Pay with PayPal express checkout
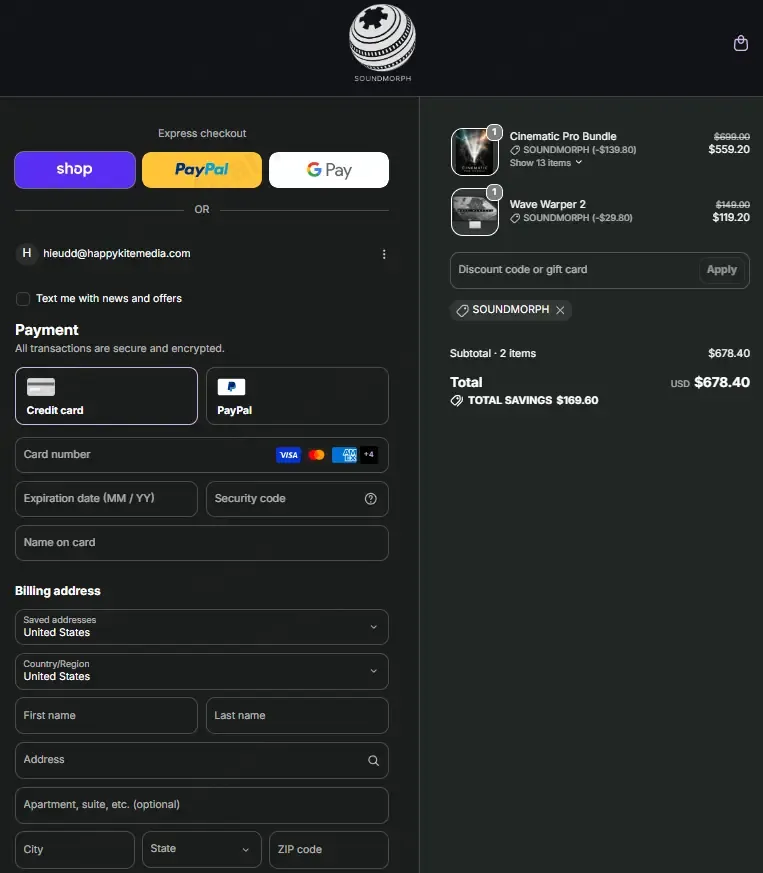 click(x=202, y=170)
